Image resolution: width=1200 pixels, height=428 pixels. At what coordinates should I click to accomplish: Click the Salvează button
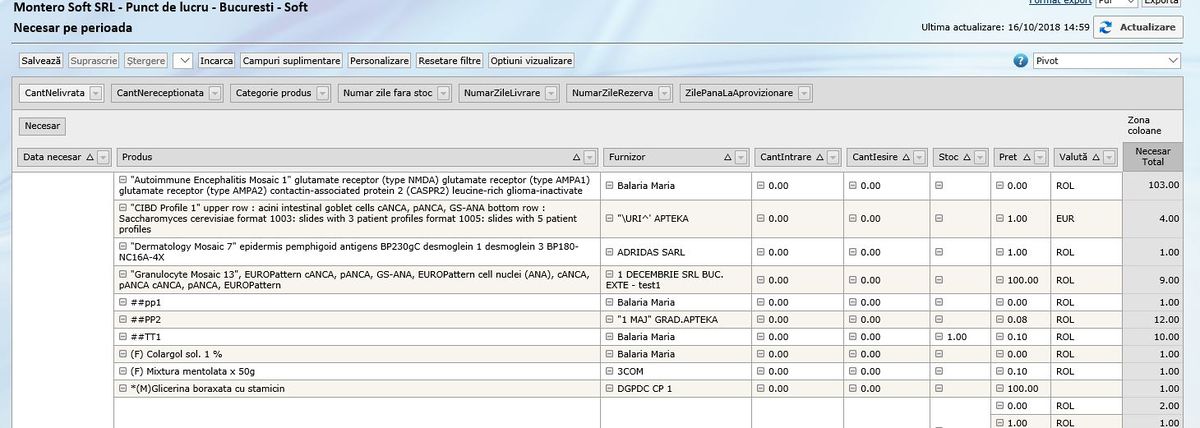coord(41,61)
